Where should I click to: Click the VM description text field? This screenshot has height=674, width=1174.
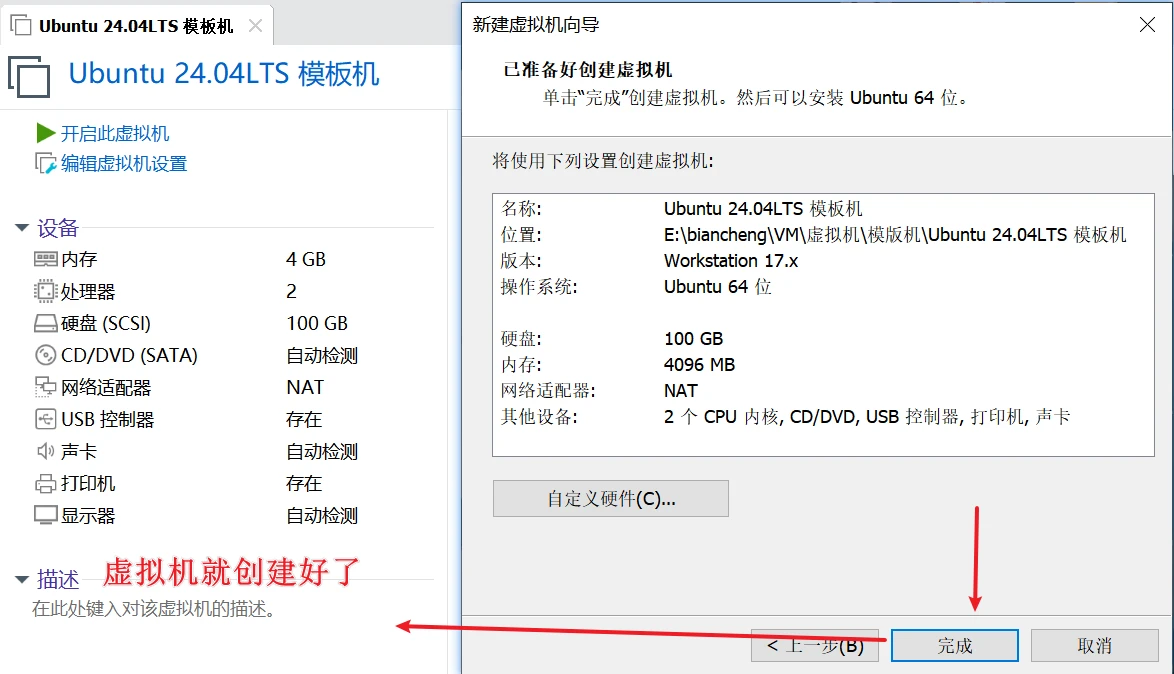153,608
